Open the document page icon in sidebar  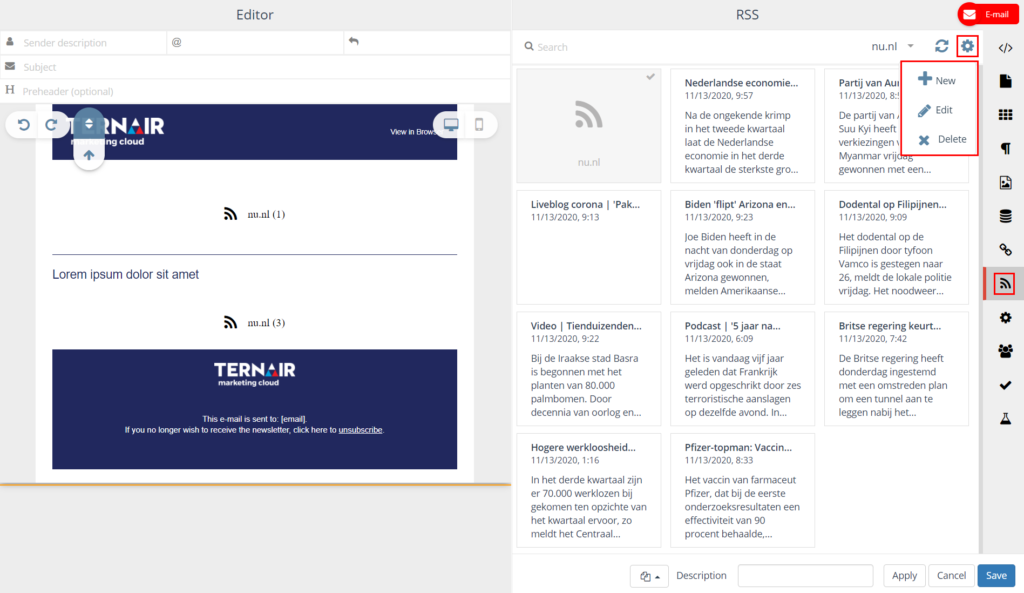(1005, 81)
